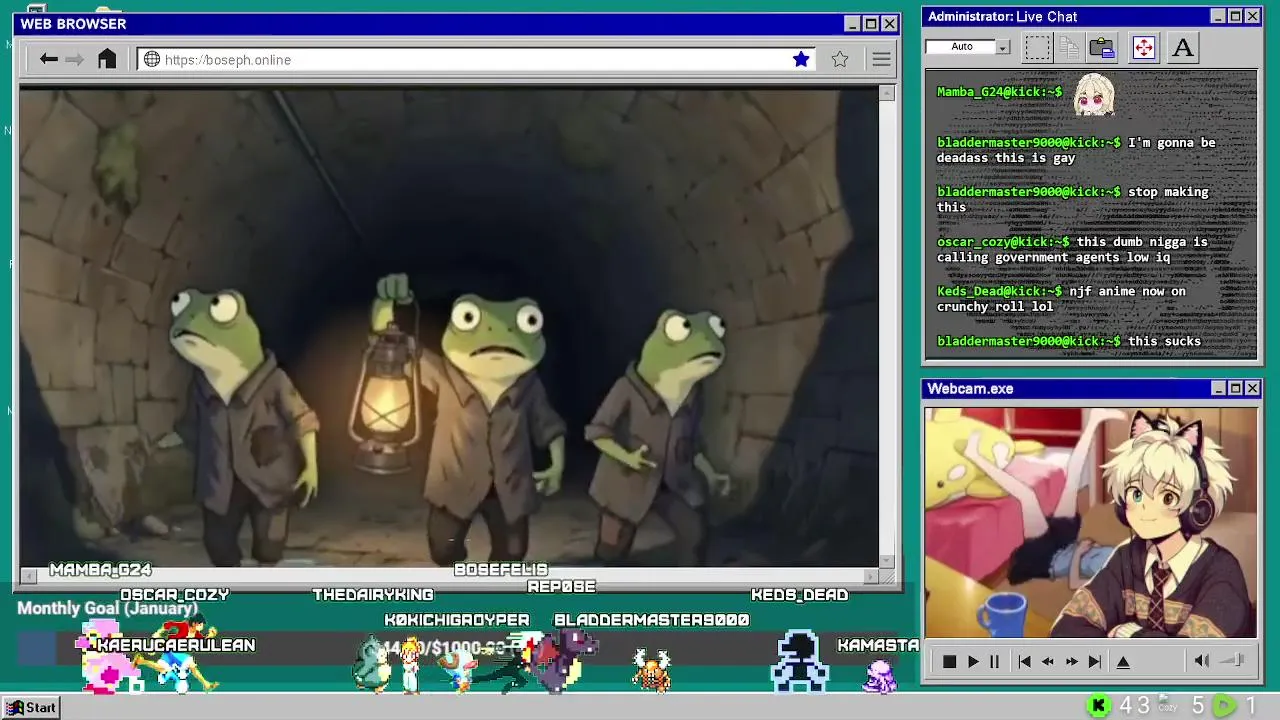Click the Mamba_G24 chat avatar emote
This screenshot has height=720, width=1280.
point(1093,95)
